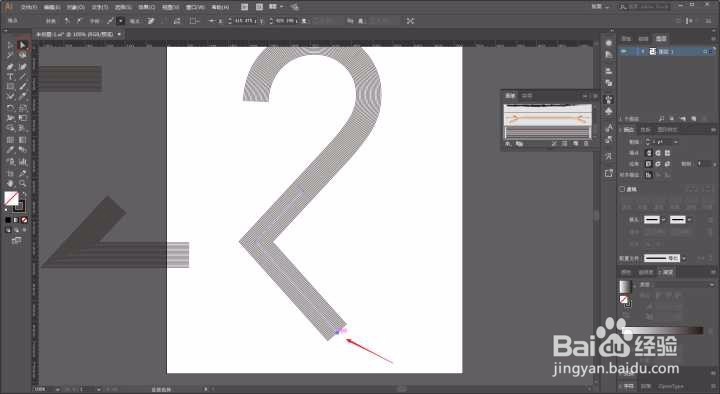Click new brush icon in Brushes panel
The height and width of the screenshot is (394, 720).
[x=575, y=144]
